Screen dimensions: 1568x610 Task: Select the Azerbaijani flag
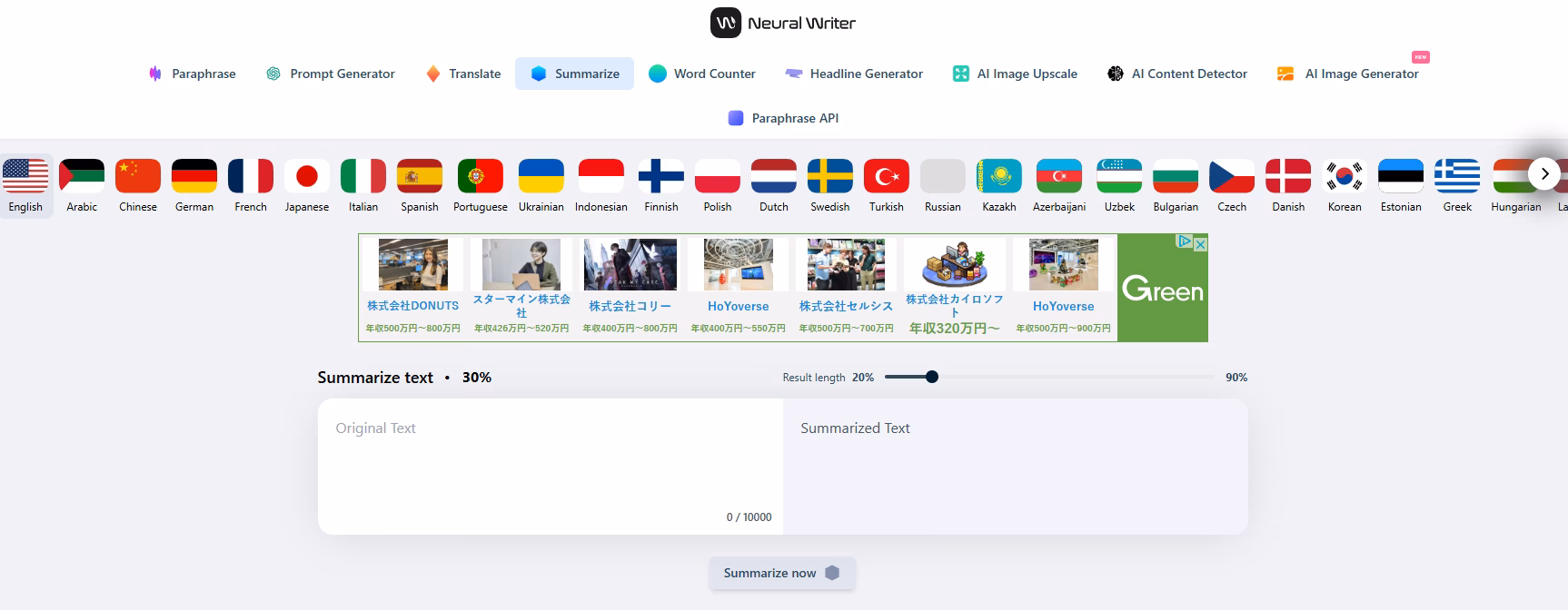pyautogui.click(x=1059, y=176)
